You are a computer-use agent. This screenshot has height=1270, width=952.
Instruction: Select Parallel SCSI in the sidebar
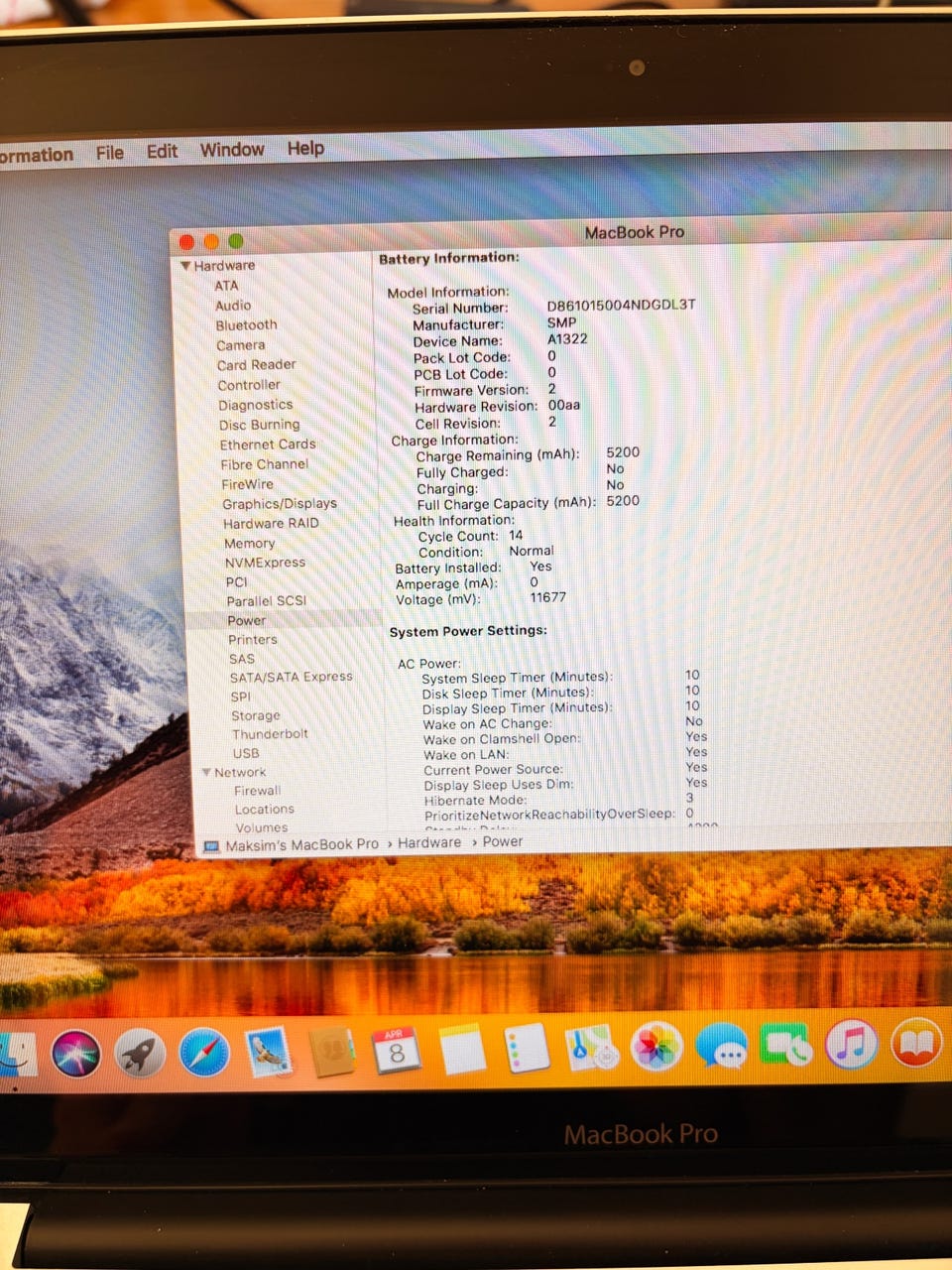click(267, 601)
